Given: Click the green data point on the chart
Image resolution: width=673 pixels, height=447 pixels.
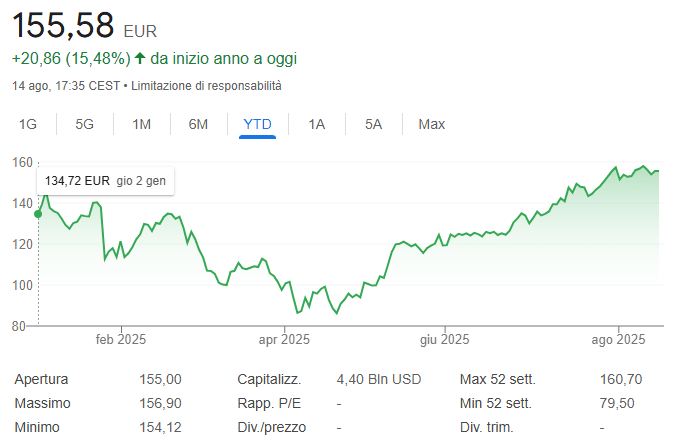Looking at the screenshot, I should click(x=38, y=213).
